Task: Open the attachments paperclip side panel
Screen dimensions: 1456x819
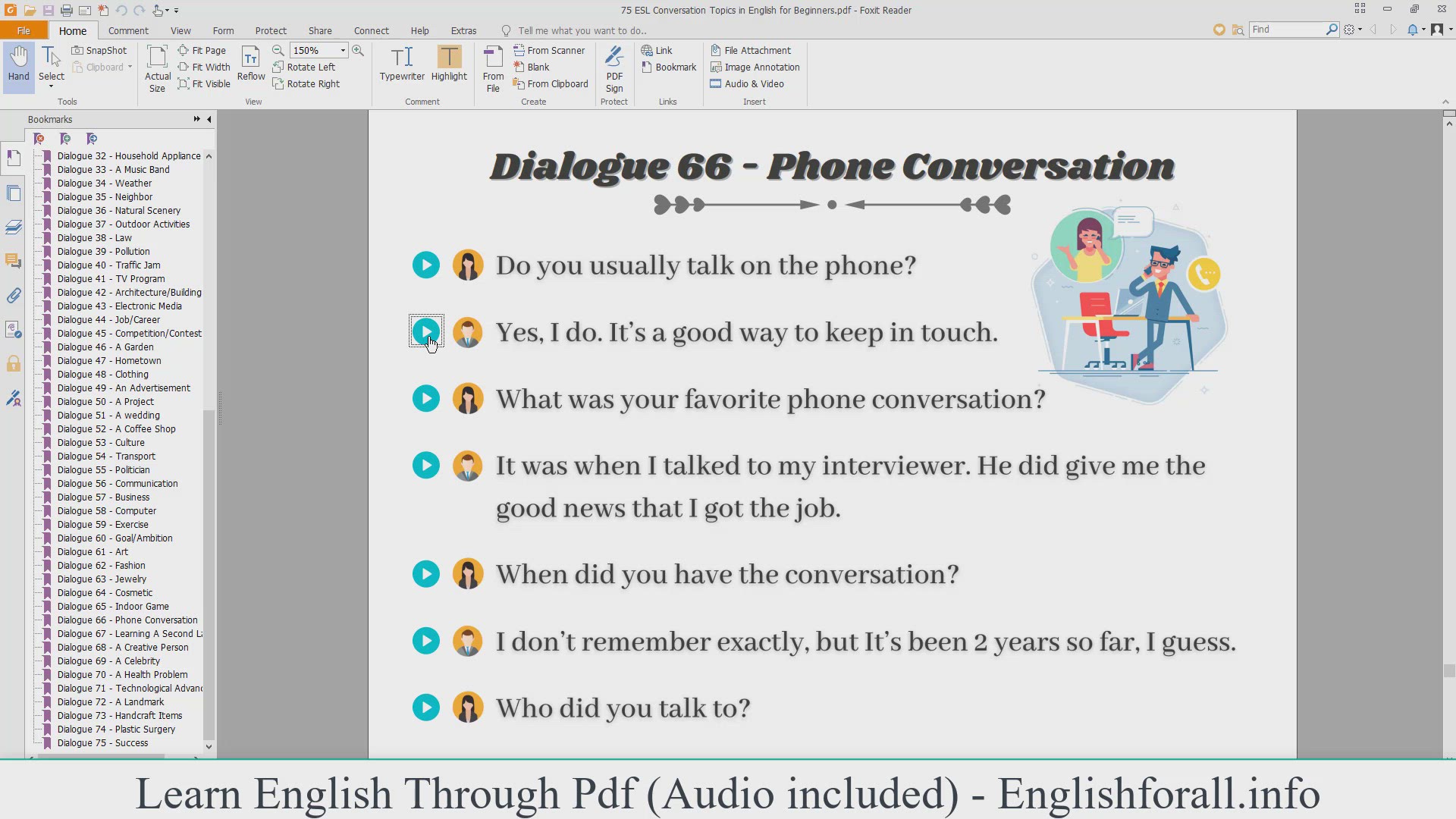Action: click(x=14, y=296)
